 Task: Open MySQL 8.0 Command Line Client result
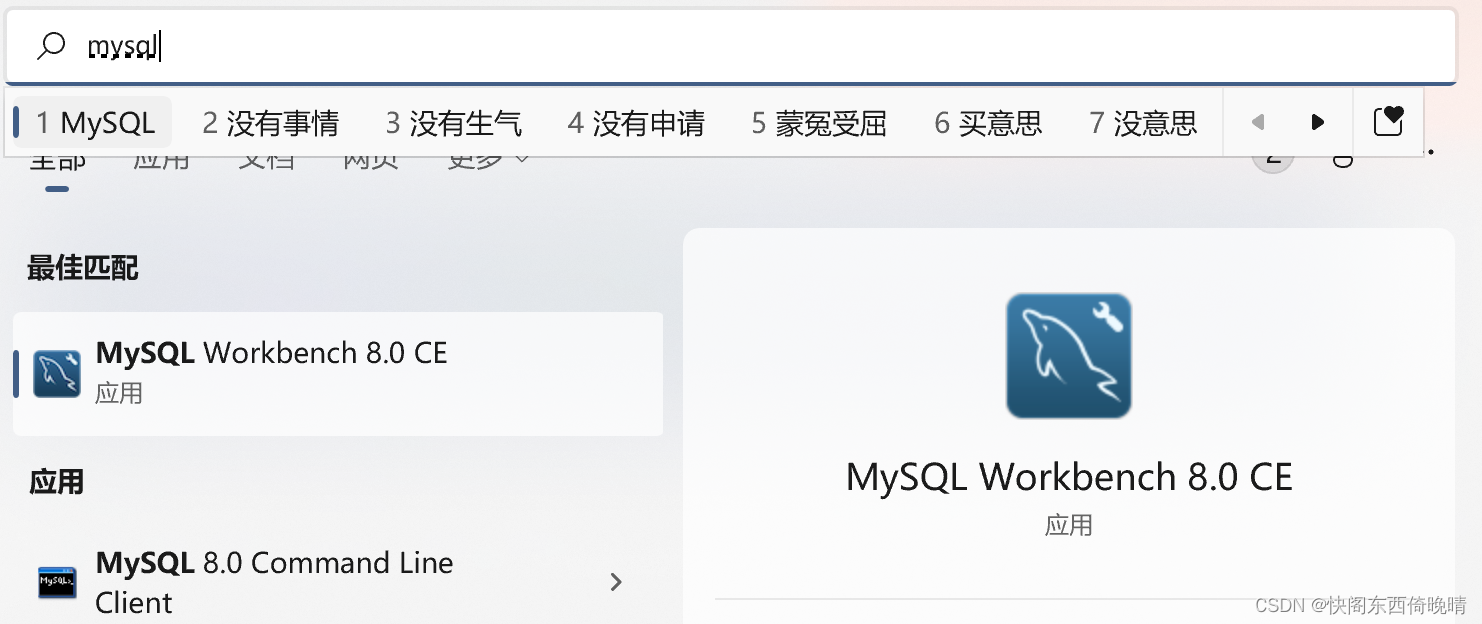[x=338, y=582]
